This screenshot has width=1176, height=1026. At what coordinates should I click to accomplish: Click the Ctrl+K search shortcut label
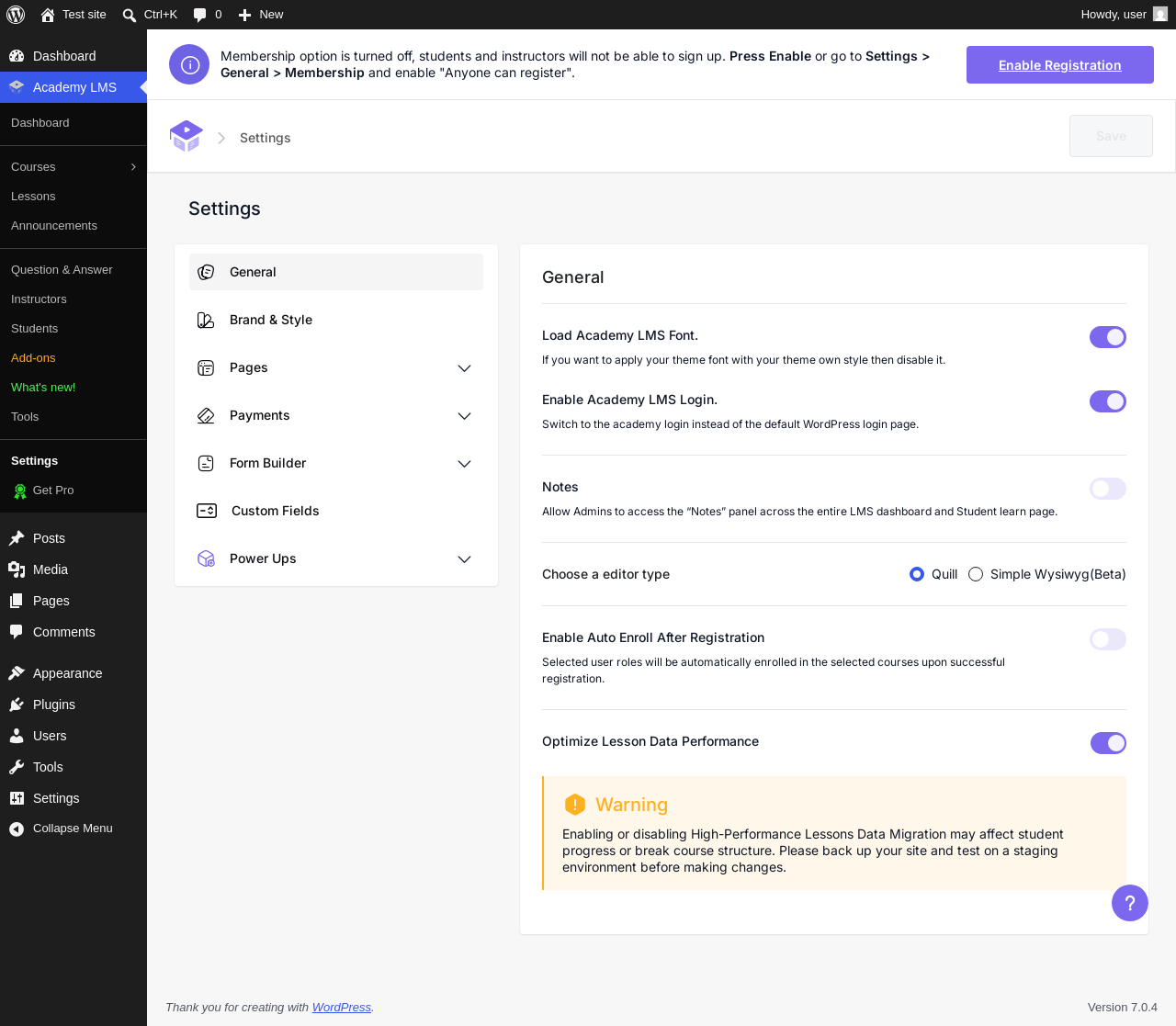pos(161,15)
